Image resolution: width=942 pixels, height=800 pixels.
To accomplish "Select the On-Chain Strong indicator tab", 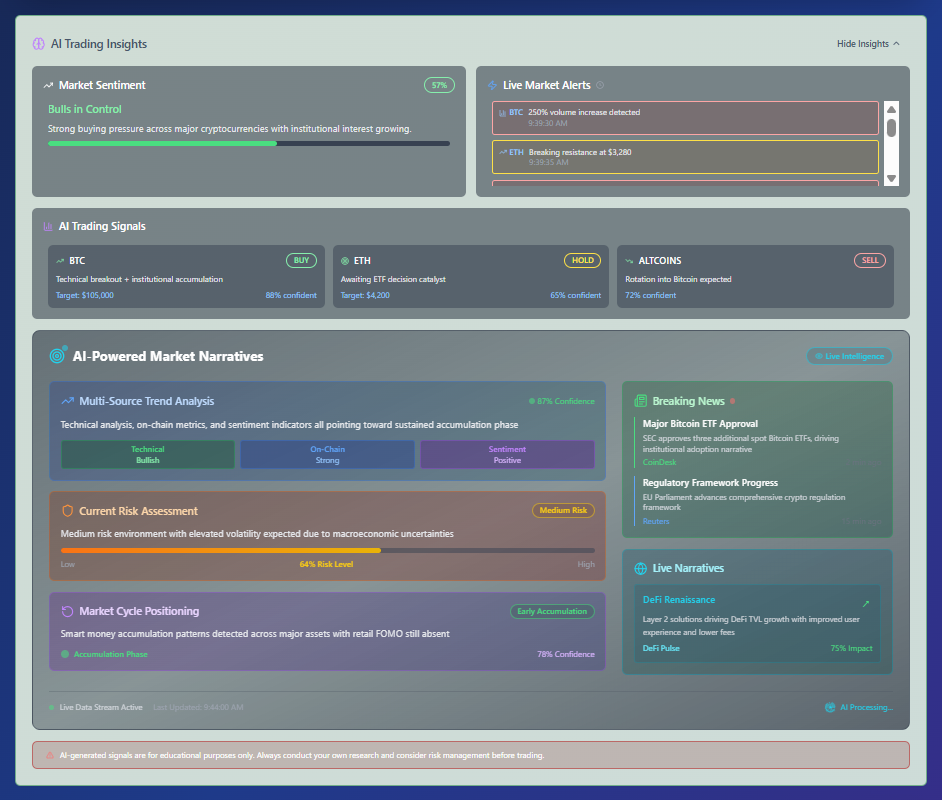I will tap(327, 455).
